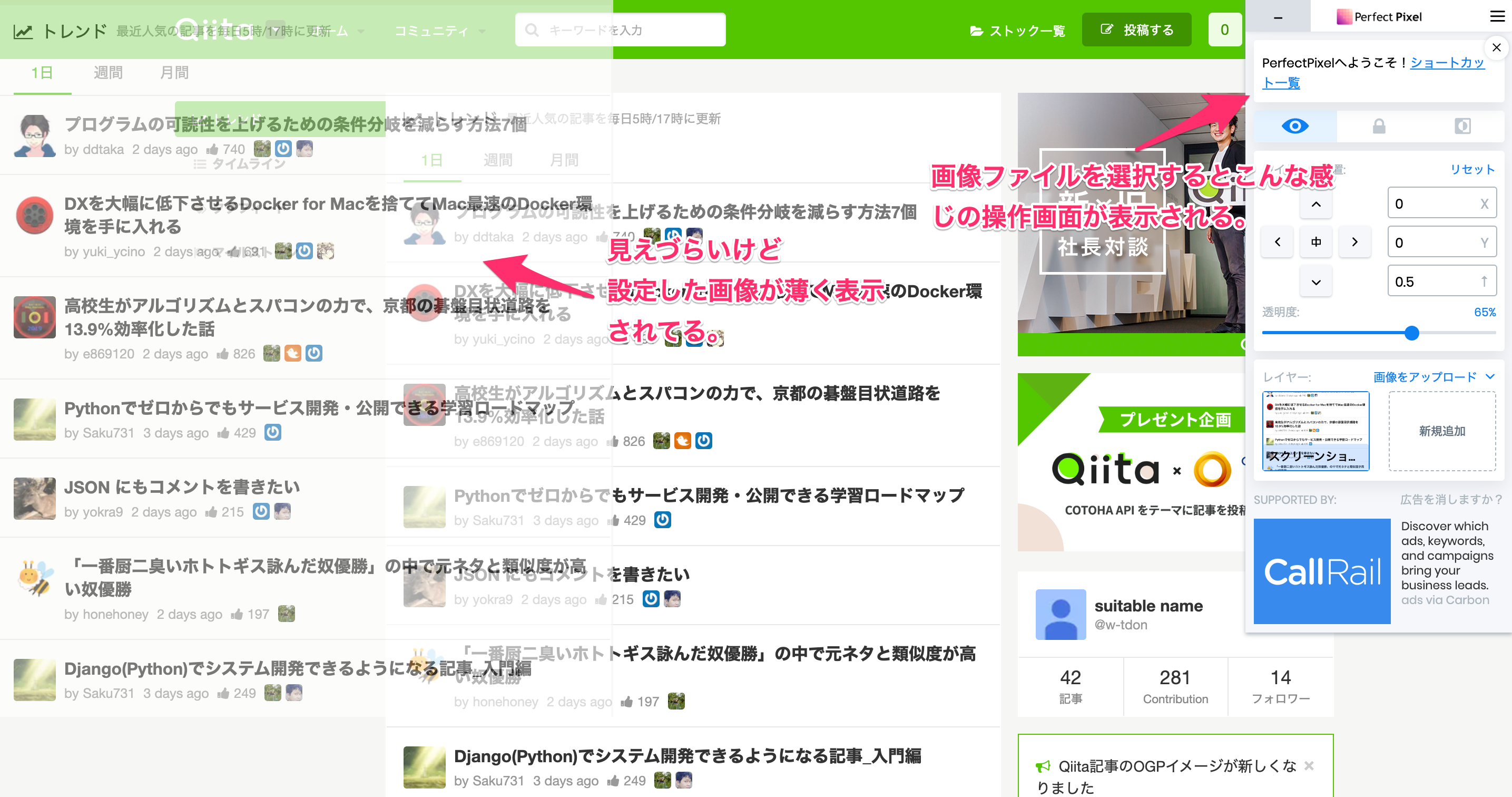Nudge overlay left with the left arrow
This screenshot has width=1512, height=797.
tap(1277, 242)
